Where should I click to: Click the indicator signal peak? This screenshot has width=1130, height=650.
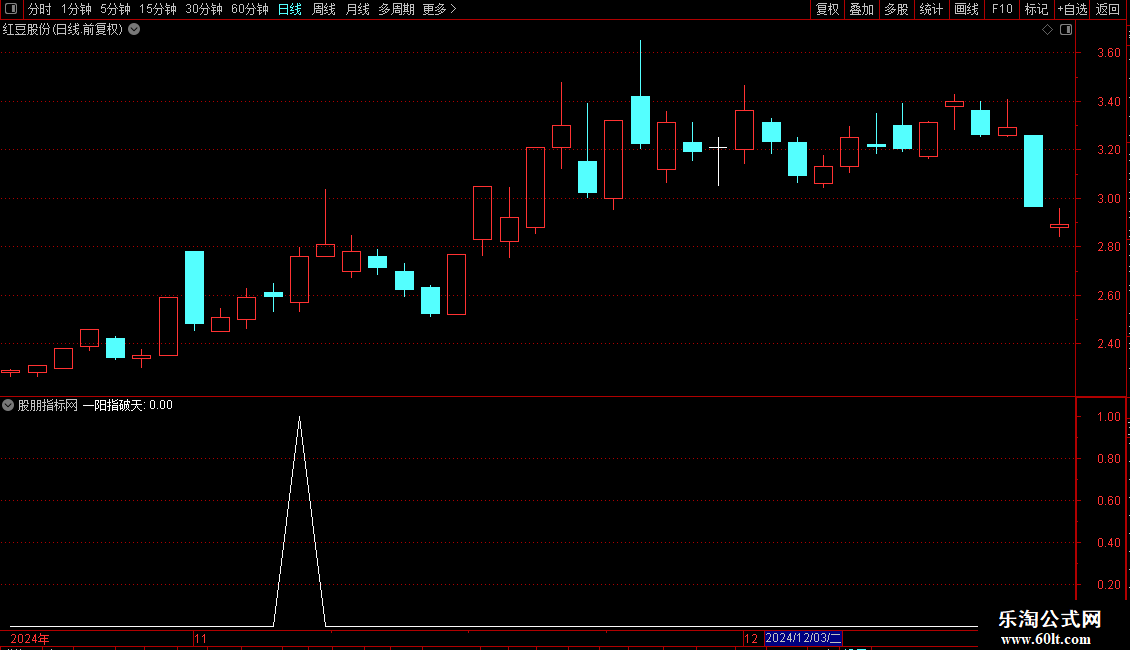pos(300,418)
